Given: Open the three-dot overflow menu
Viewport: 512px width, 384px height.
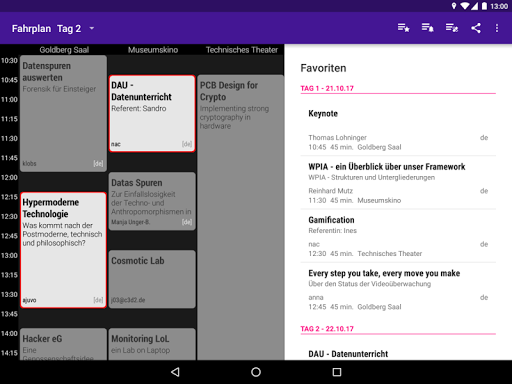Looking at the screenshot, I should (497, 28).
